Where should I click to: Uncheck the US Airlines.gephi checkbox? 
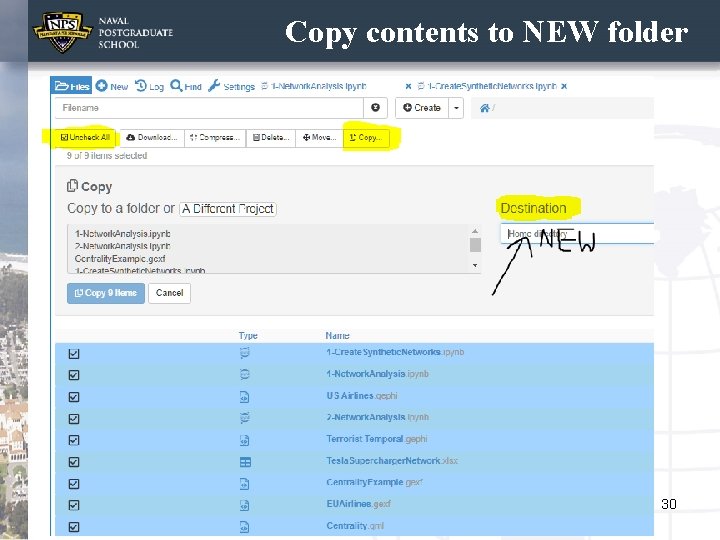coord(74,397)
